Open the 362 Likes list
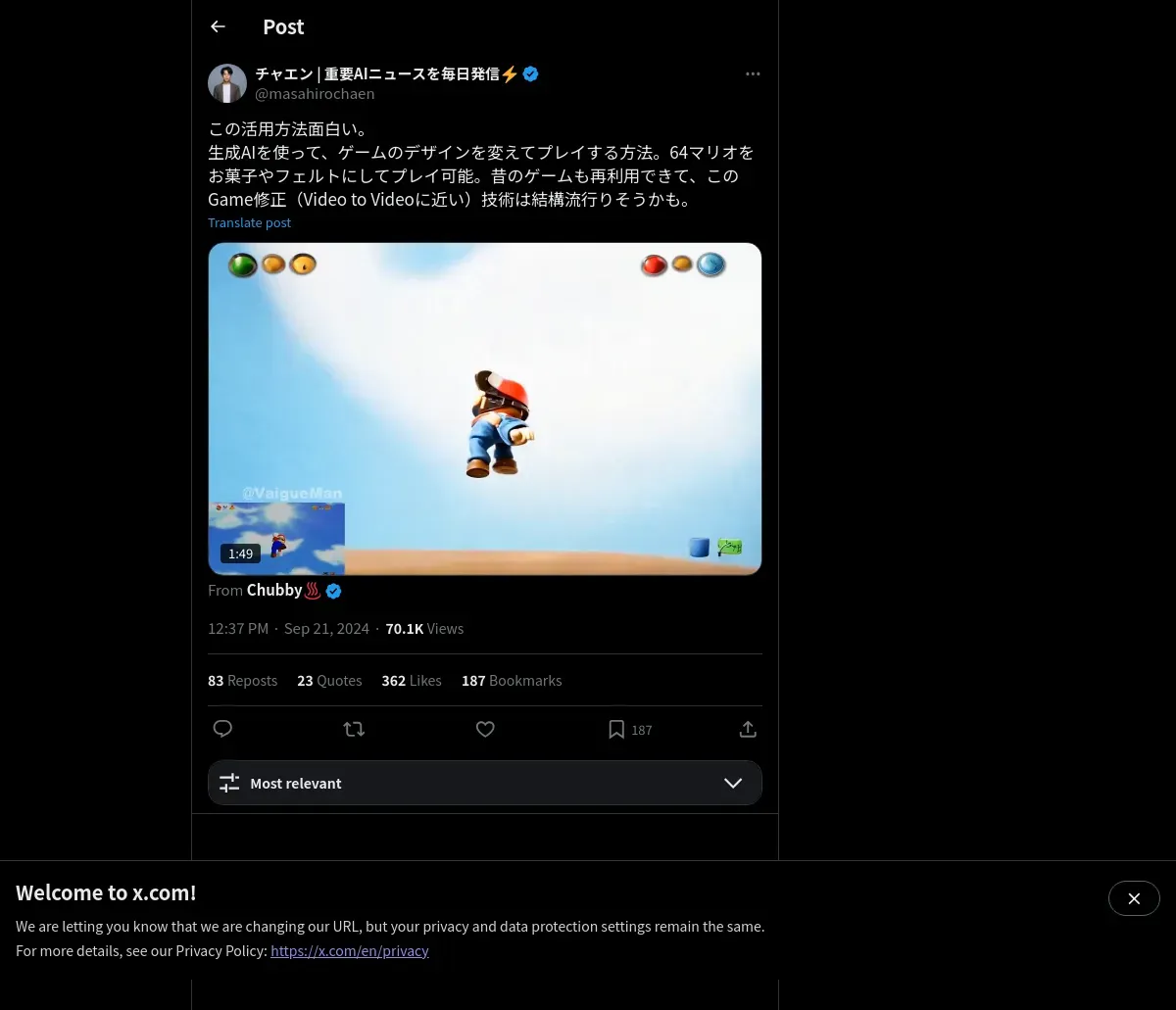The width and height of the screenshot is (1176, 1010). point(412,680)
